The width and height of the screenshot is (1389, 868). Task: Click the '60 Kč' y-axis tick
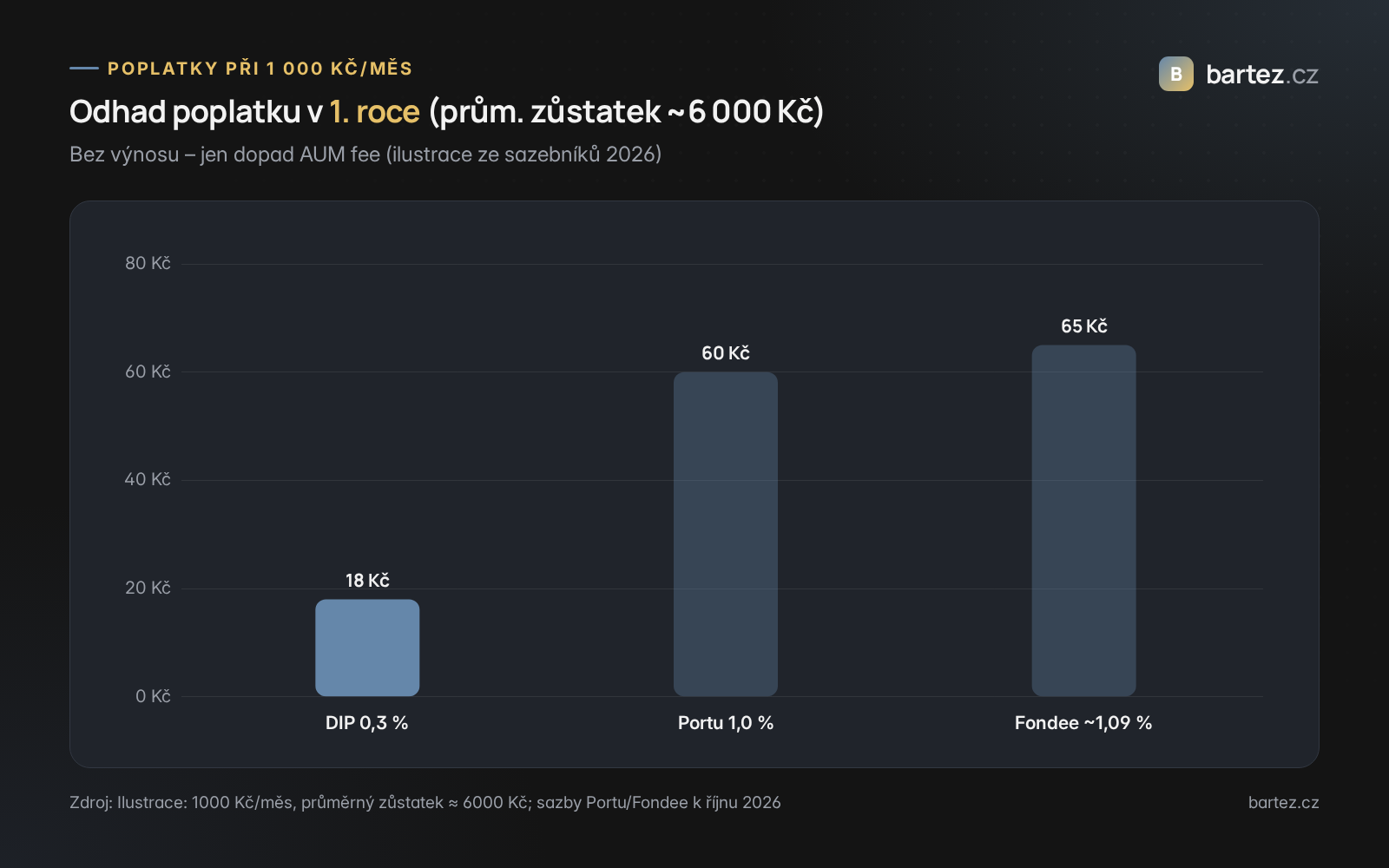tap(148, 372)
